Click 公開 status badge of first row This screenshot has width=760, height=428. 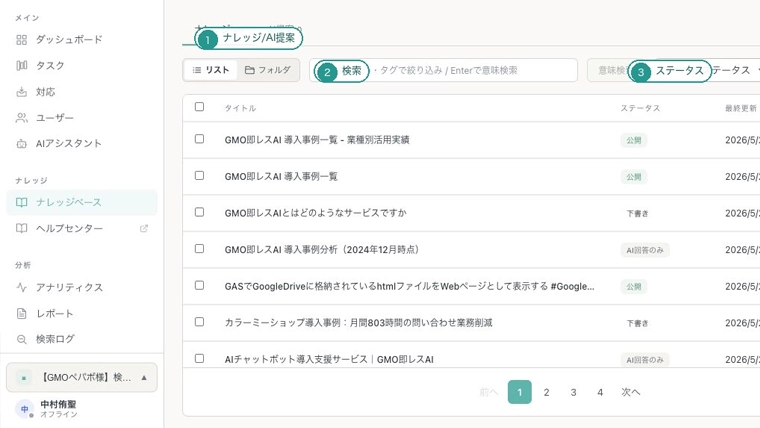coord(633,141)
